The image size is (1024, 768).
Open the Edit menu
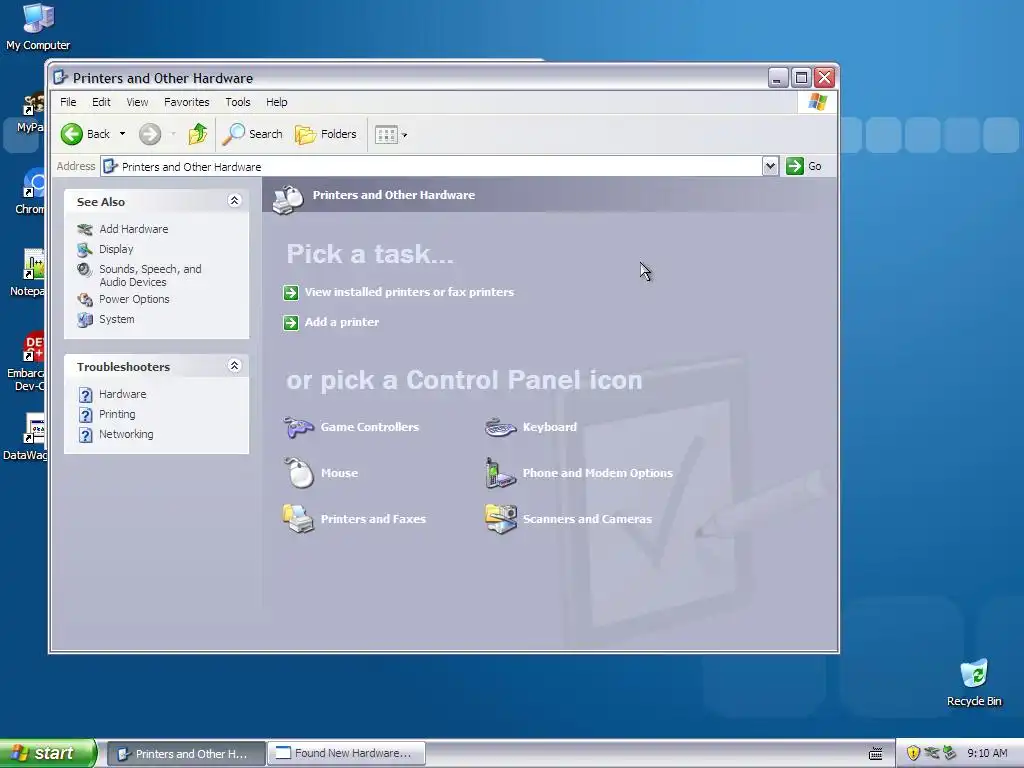(101, 102)
